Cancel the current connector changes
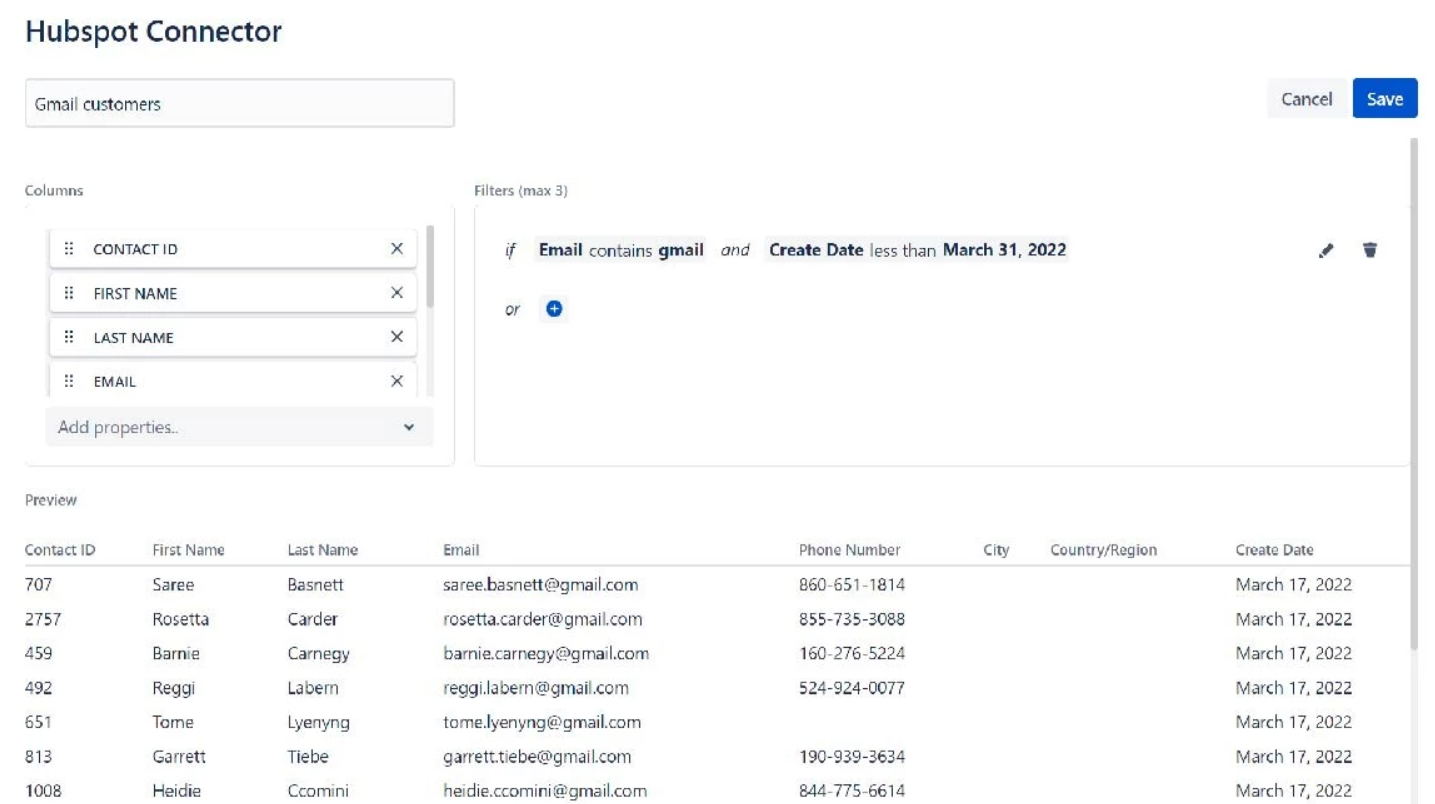The image size is (1435, 804). tap(1307, 99)
